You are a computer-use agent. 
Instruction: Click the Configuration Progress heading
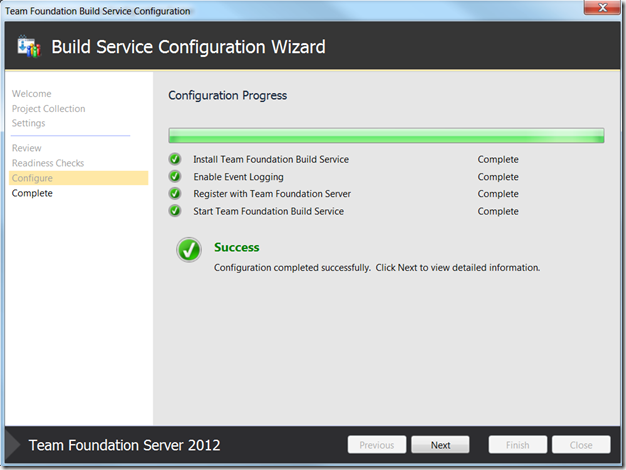point(228,95)
